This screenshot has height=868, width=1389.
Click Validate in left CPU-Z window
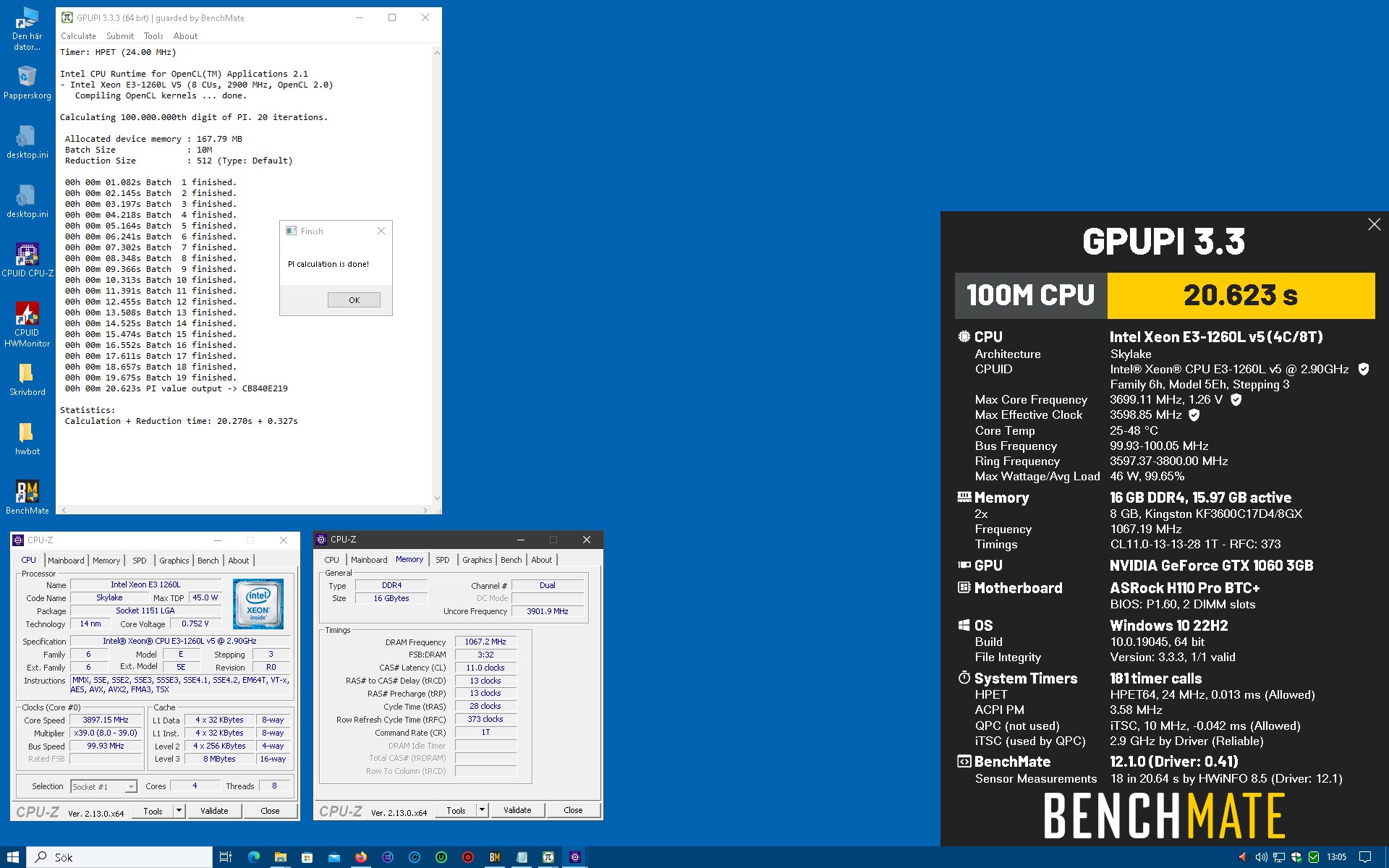click(214, 811)
